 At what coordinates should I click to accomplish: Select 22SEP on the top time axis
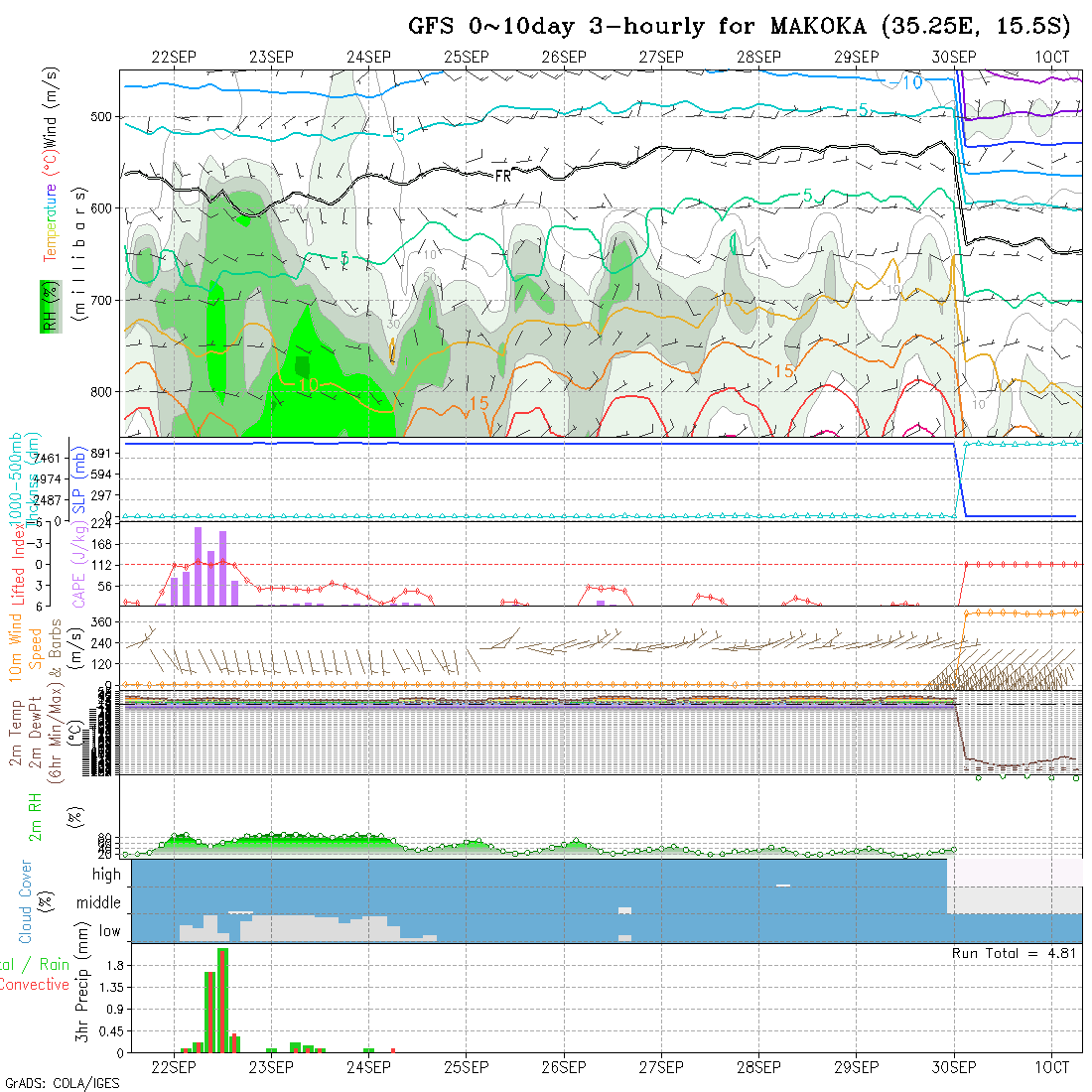coord(173,58)
